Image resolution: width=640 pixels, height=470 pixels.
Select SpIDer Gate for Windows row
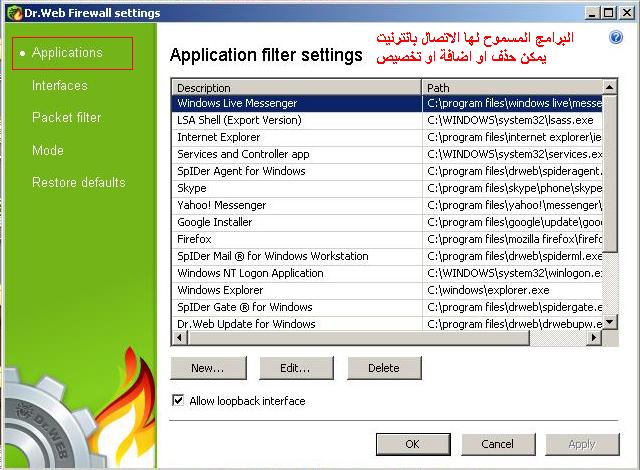tap(387, 307)
